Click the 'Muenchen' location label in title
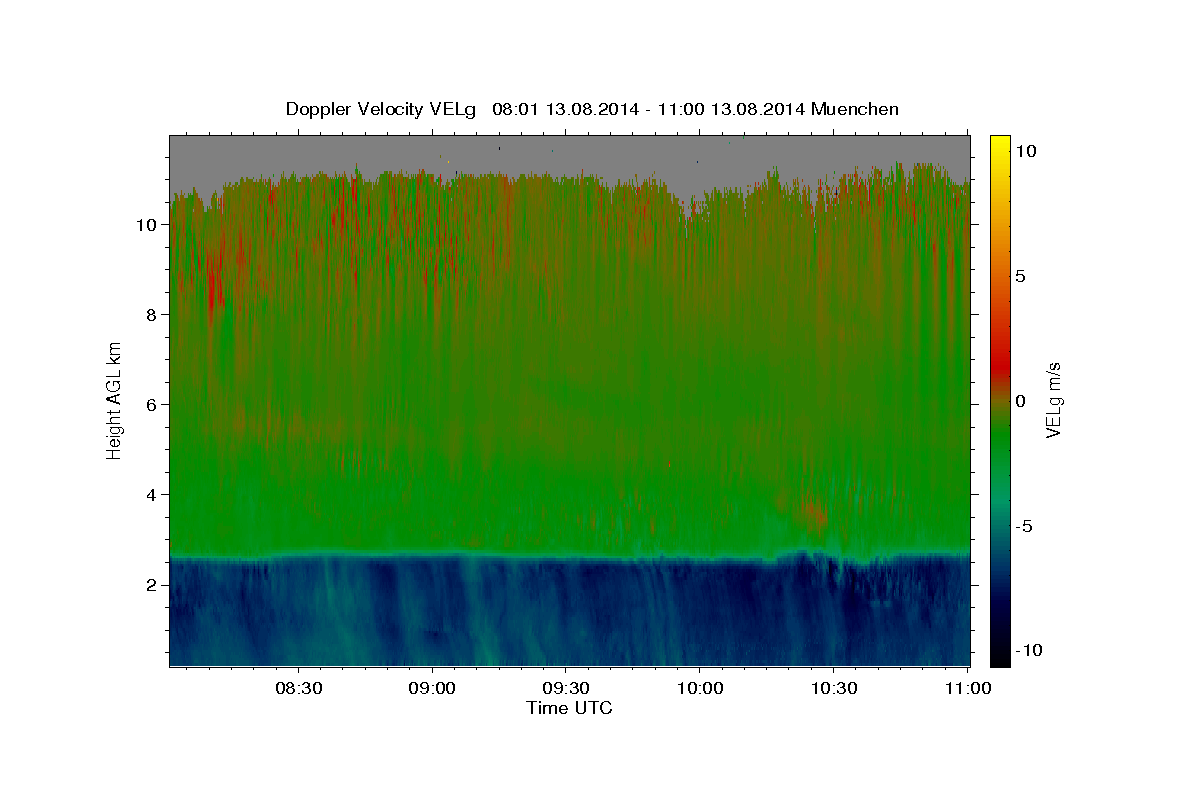This screenshot has height=800, width=1200. (855, 109)
